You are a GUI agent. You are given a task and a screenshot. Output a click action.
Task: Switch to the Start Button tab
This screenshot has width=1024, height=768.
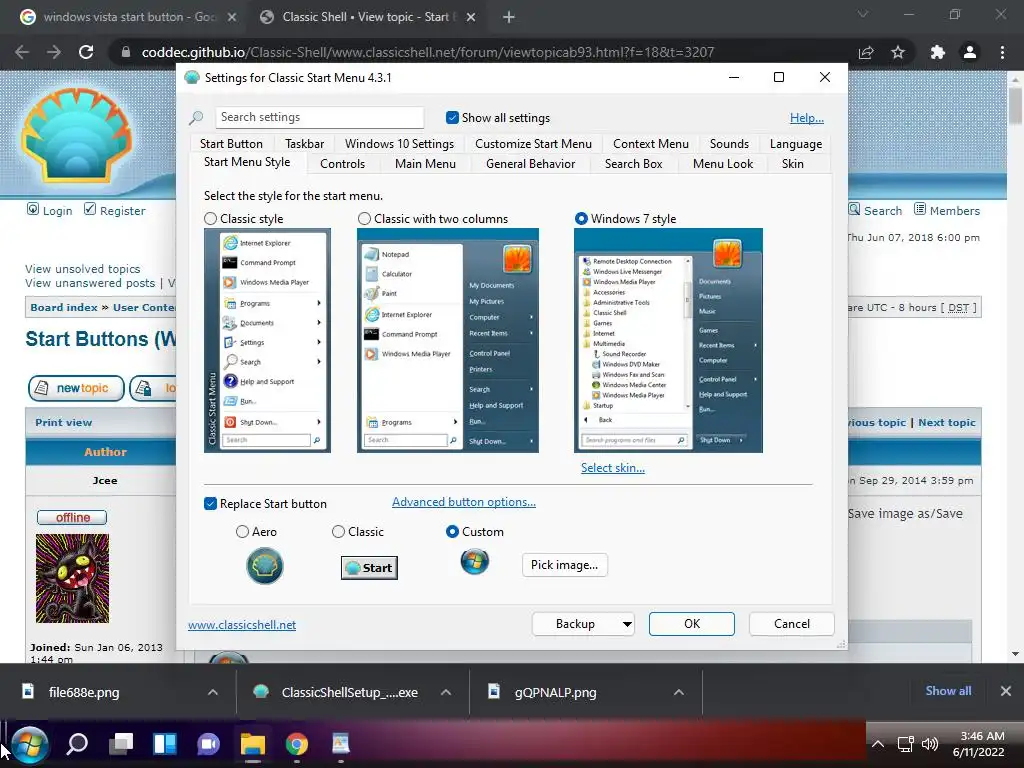(x=231, y=144)
